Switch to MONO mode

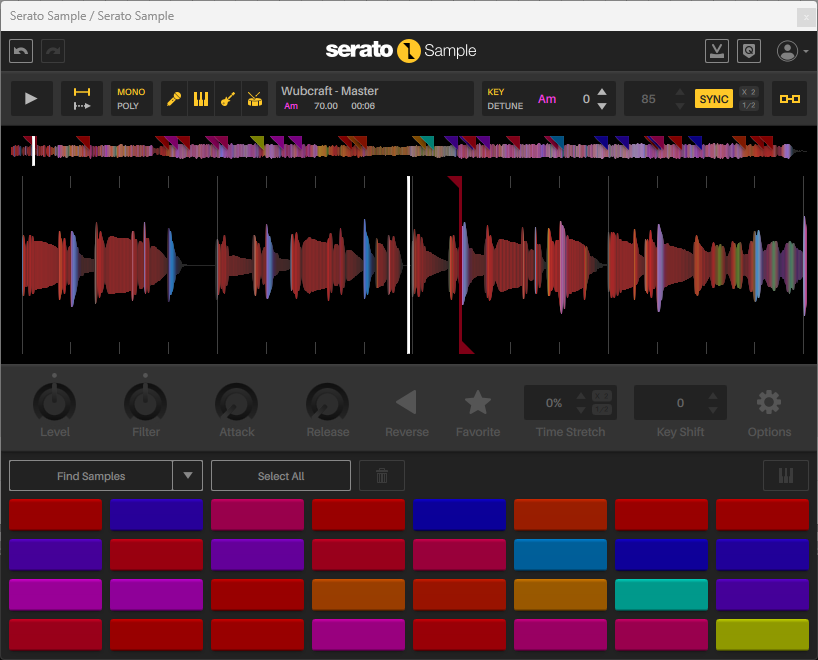131,92
